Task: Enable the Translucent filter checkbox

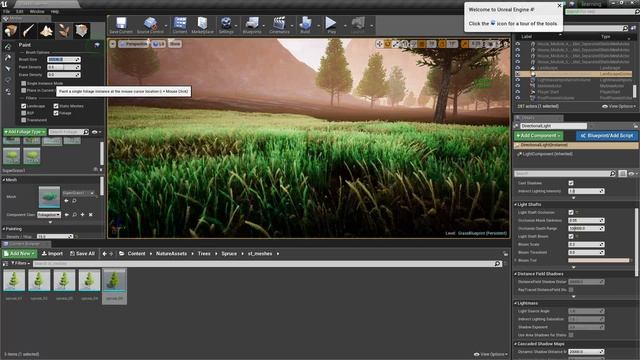Action: (24, 120)
